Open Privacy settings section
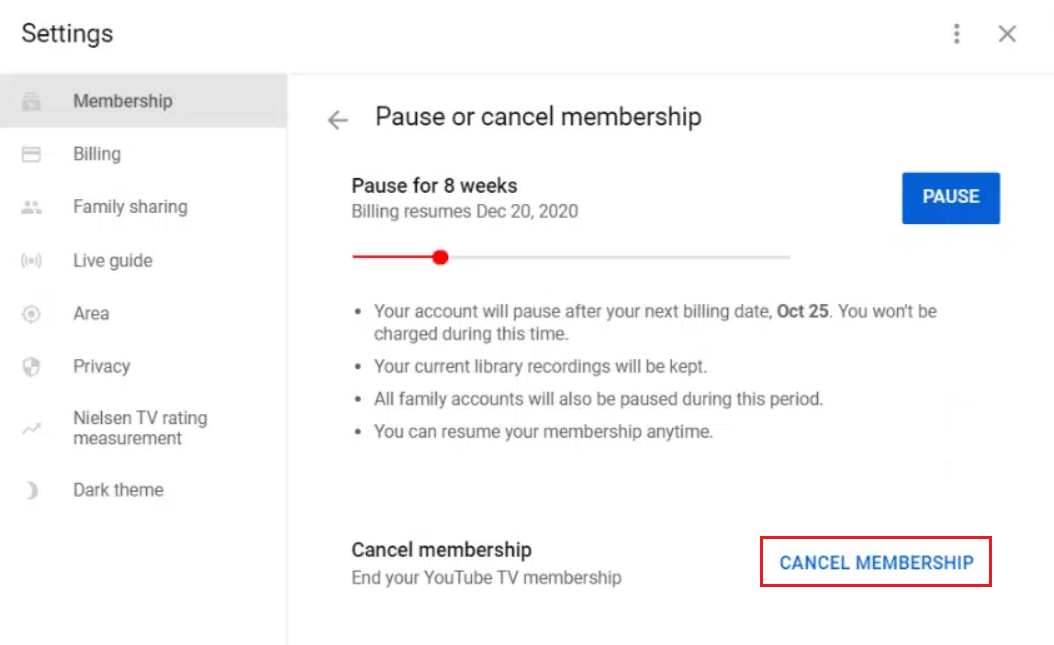1054x645 pixels. (x=102, y=367)
